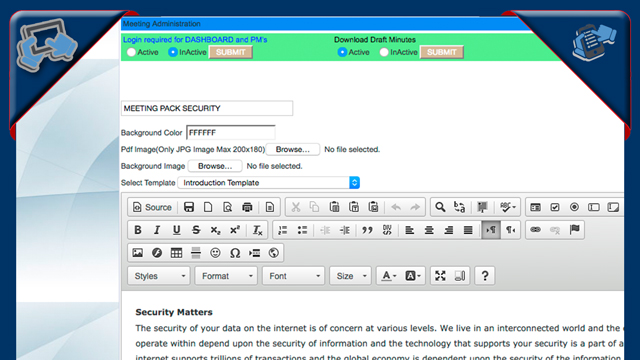The width and height of the screenshot is (640, 360).
Task: Select InActive for Download Draft Minutes
Action: tap(384, 52)
